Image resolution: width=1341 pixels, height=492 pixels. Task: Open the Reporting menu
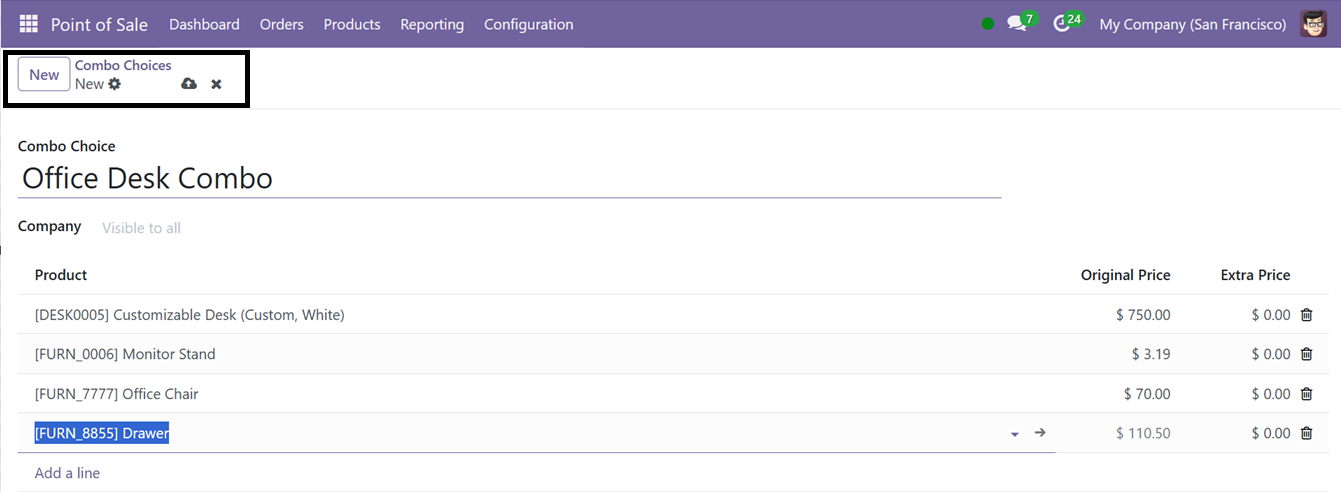432,24
